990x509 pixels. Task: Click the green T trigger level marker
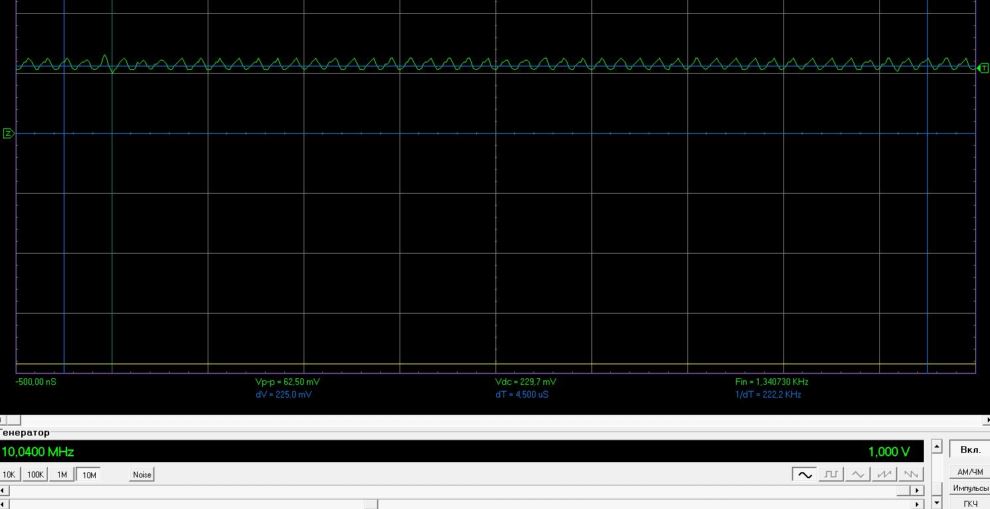tap(983, 68)
